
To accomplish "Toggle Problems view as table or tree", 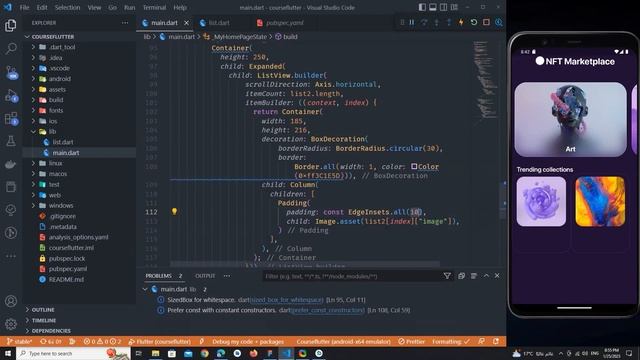I will [473, 276].
